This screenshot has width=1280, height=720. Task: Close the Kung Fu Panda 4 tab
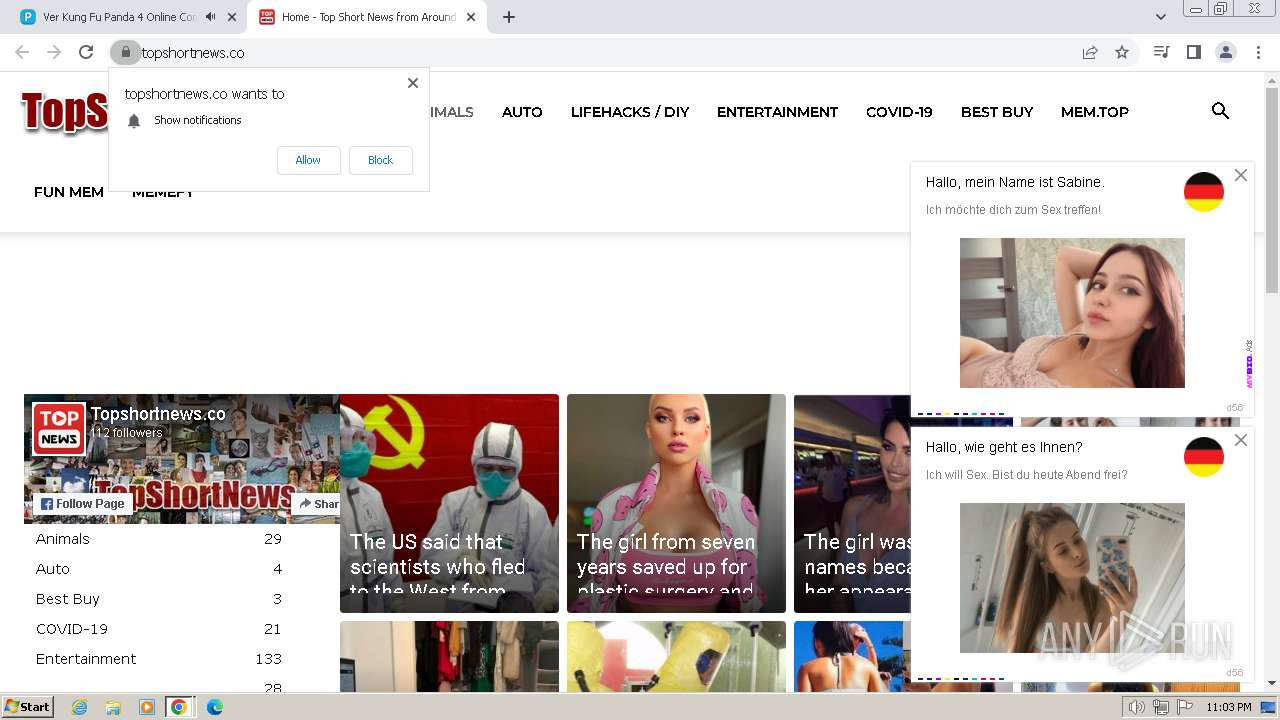pyautogui.click(x=232, y=17)
